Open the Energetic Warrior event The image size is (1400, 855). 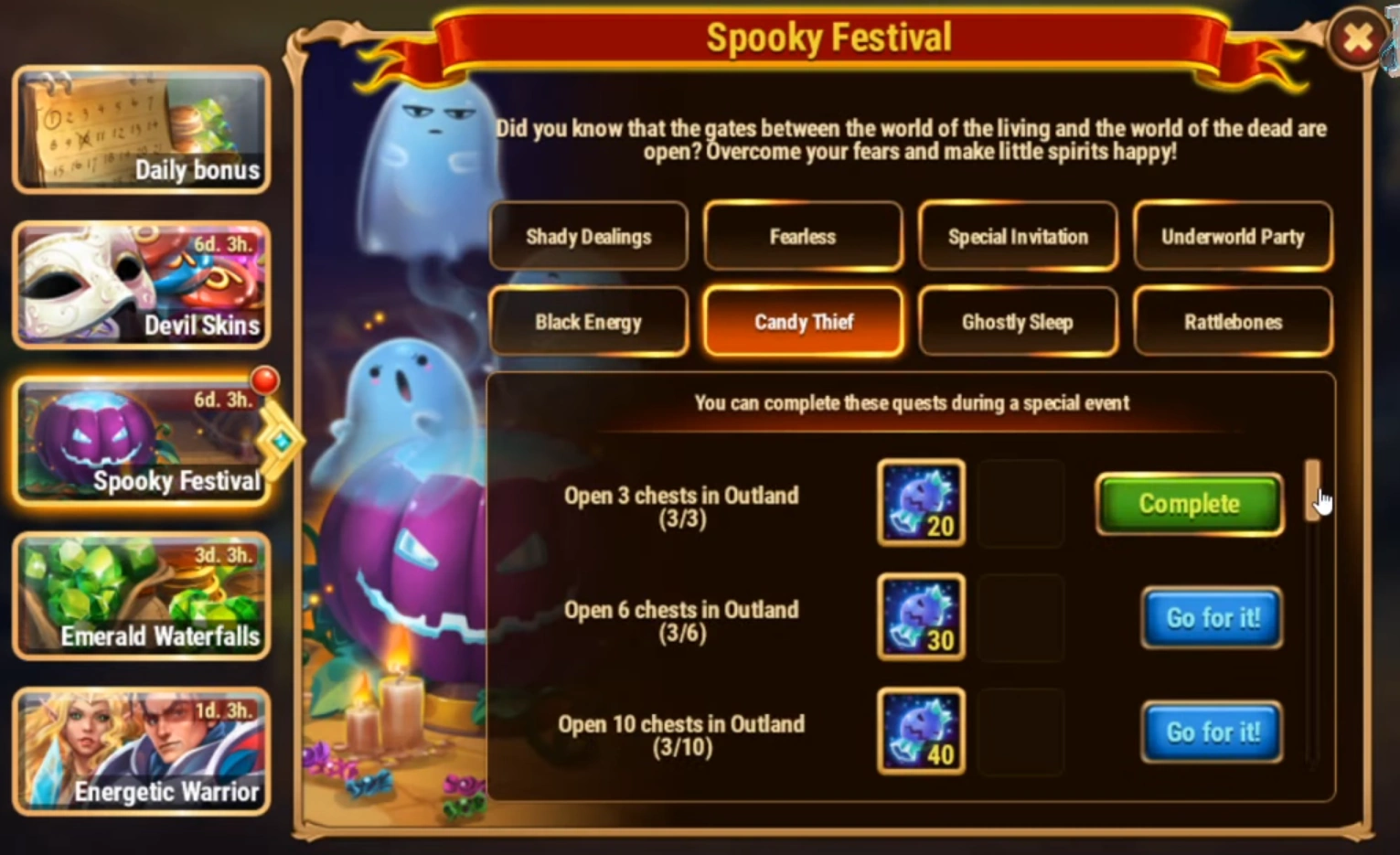pos(142,752)
